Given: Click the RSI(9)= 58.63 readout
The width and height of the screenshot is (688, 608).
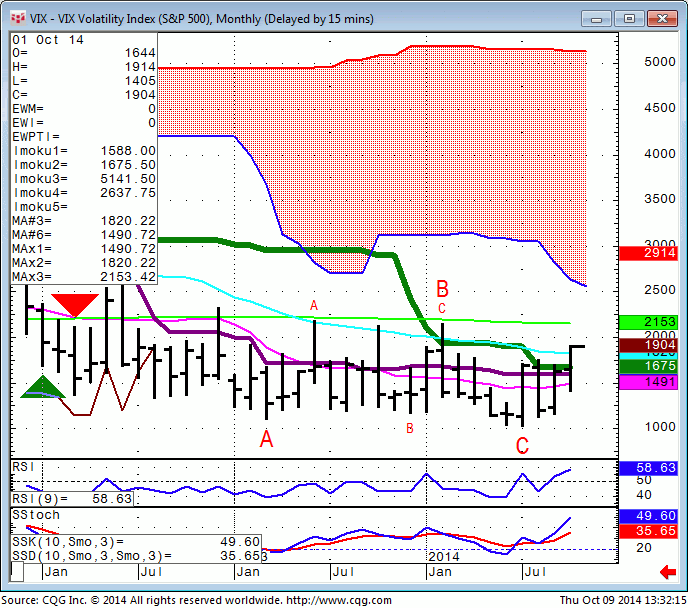Looking at the screenshot, I should [x=72, y=499].
